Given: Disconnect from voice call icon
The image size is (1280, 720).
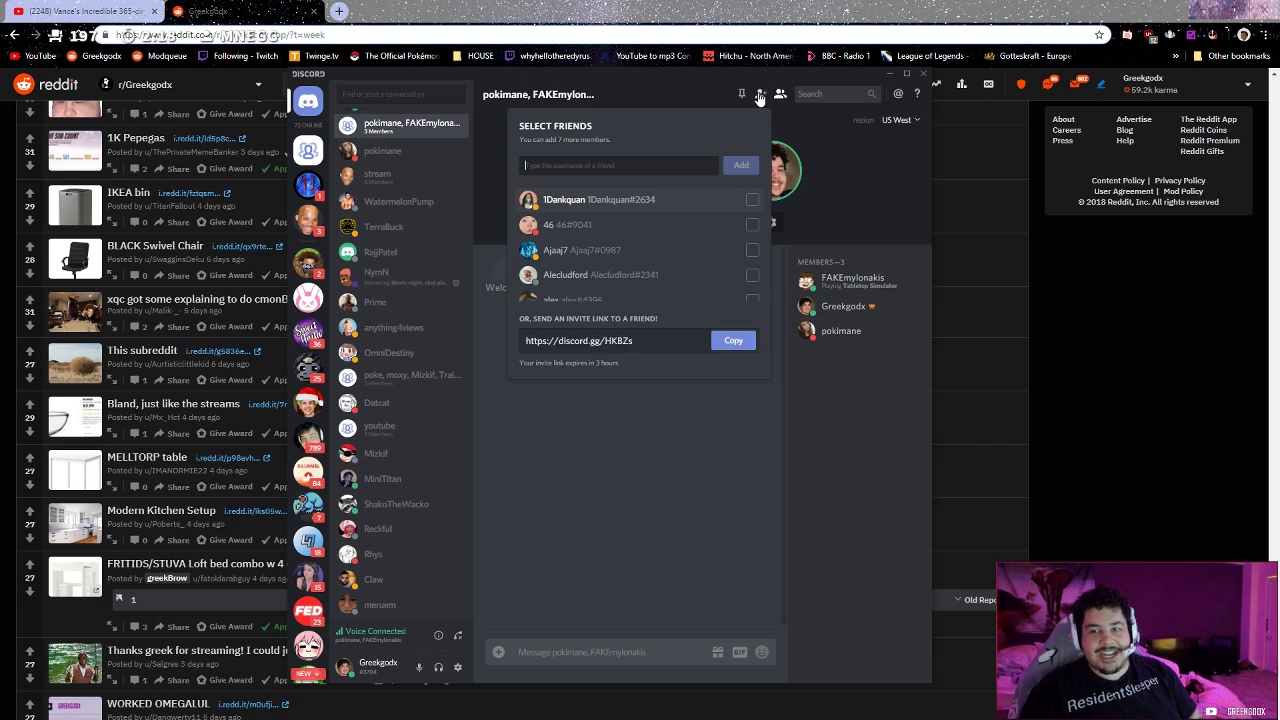Looking at the screenshot, I should point(458,635).
